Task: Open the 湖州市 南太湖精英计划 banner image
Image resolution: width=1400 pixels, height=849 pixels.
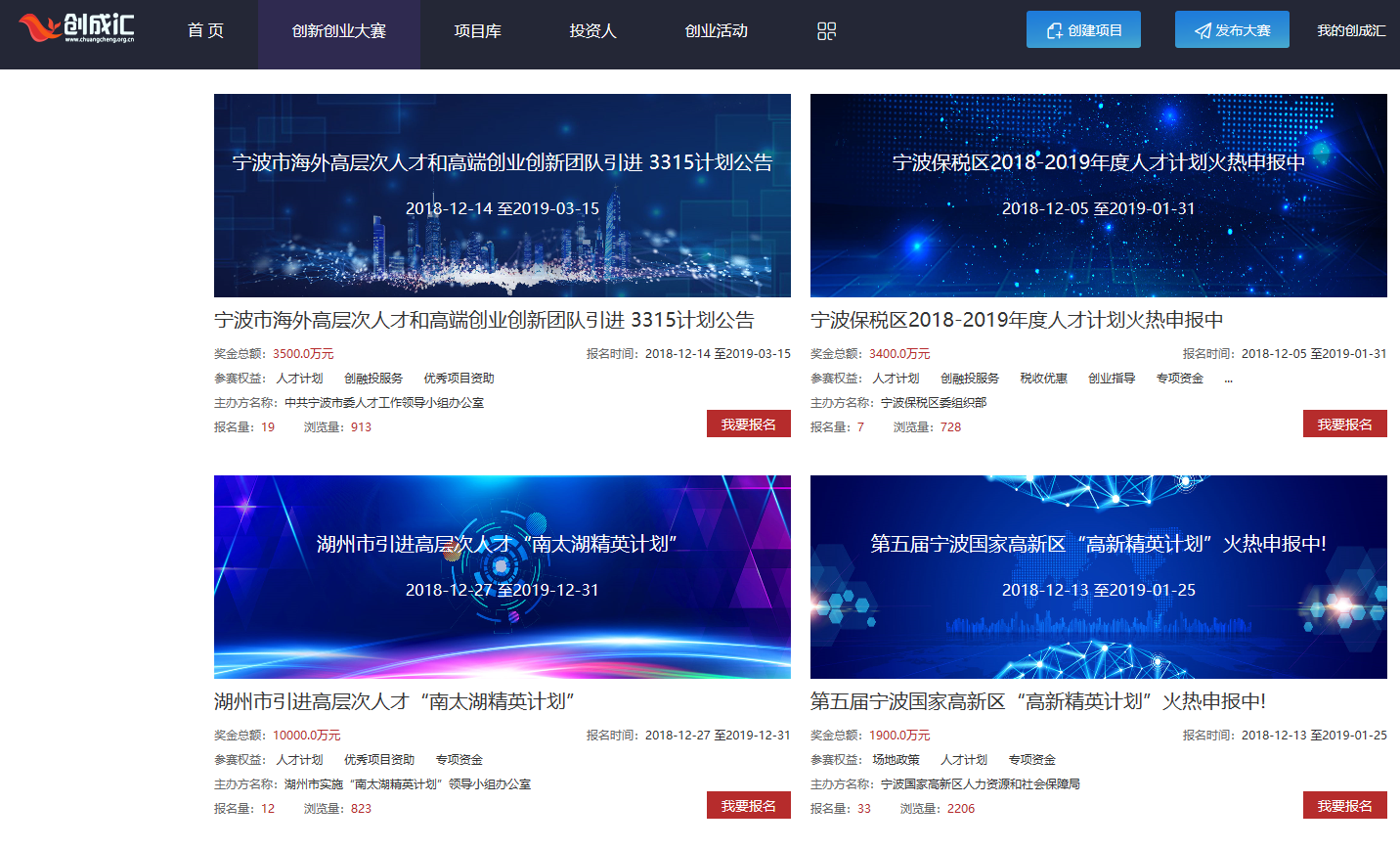Action: point(502,577)
